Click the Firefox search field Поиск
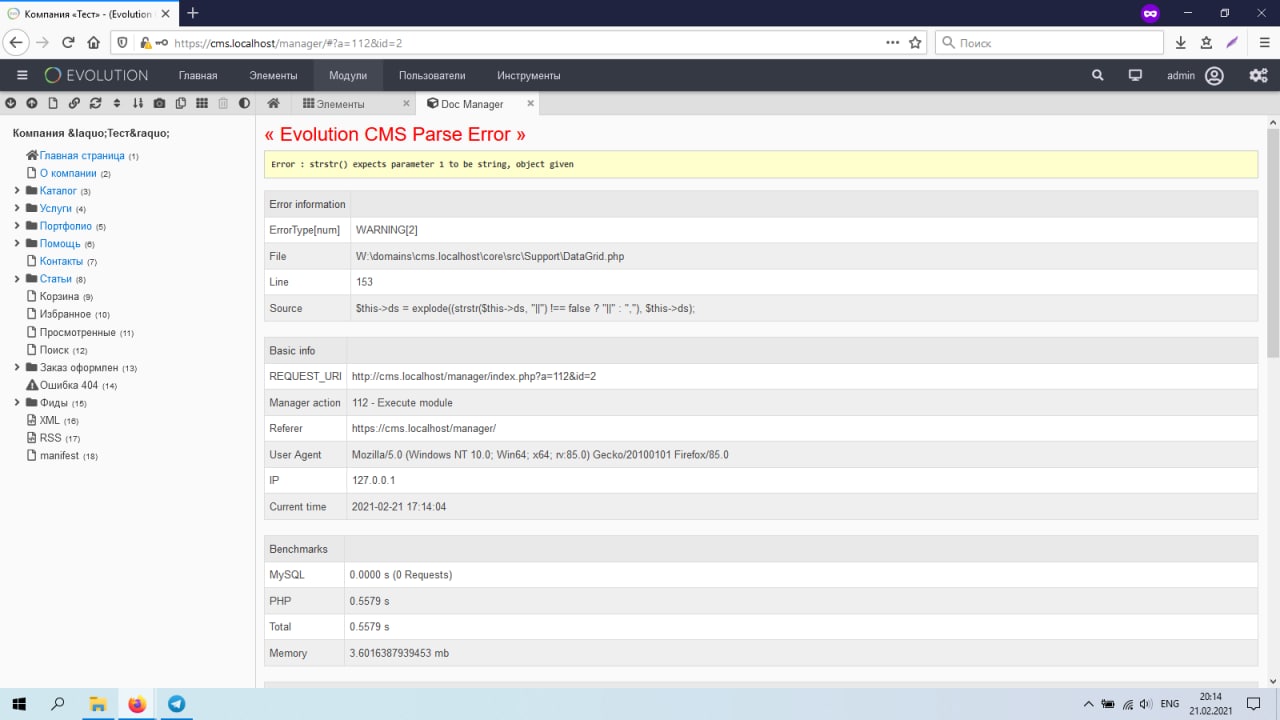 (x=1050, y=43)
